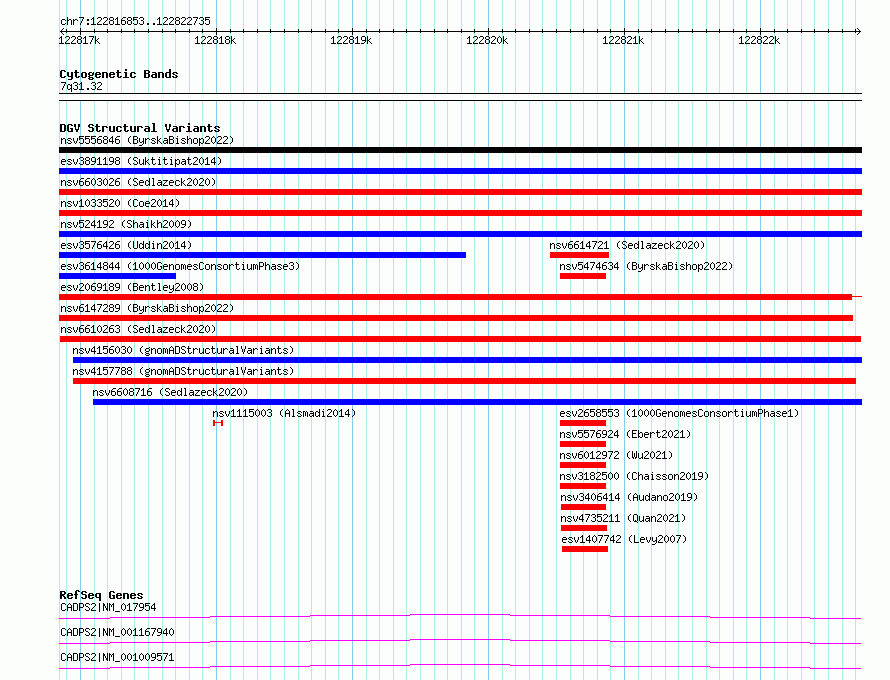Screen dimensions: 890x680
Task: Open nsv6608716 (Sedlazeck2020) label
Action: (170, 392)
